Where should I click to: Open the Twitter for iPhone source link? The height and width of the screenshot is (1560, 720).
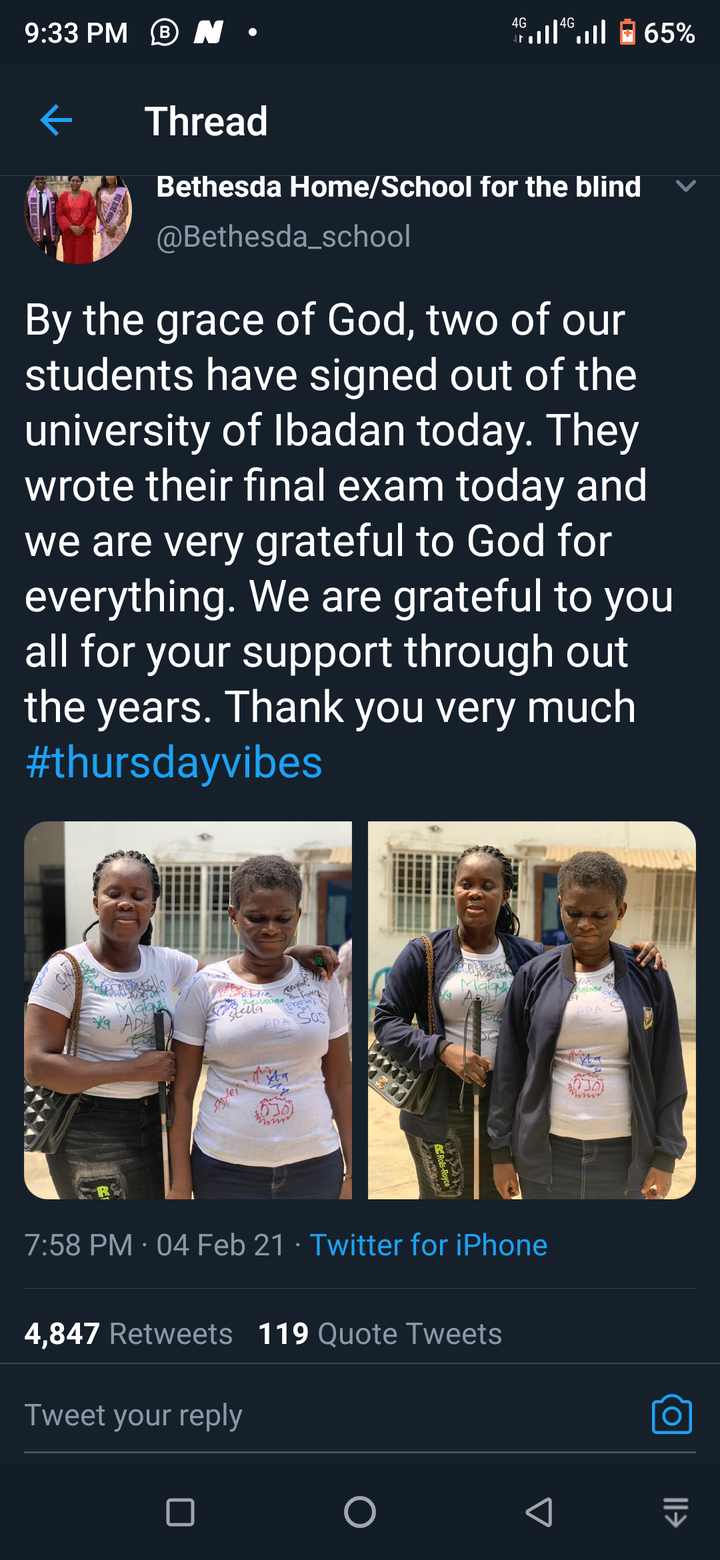pyautogui.click(x=428, y=1245)
